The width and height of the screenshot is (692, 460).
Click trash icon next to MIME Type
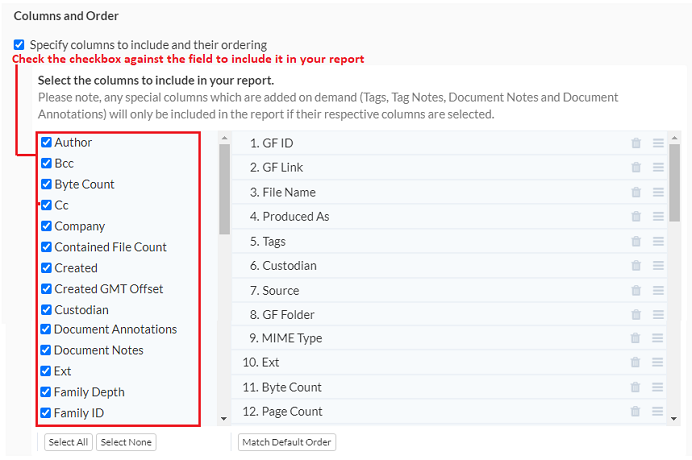(636, 338)
